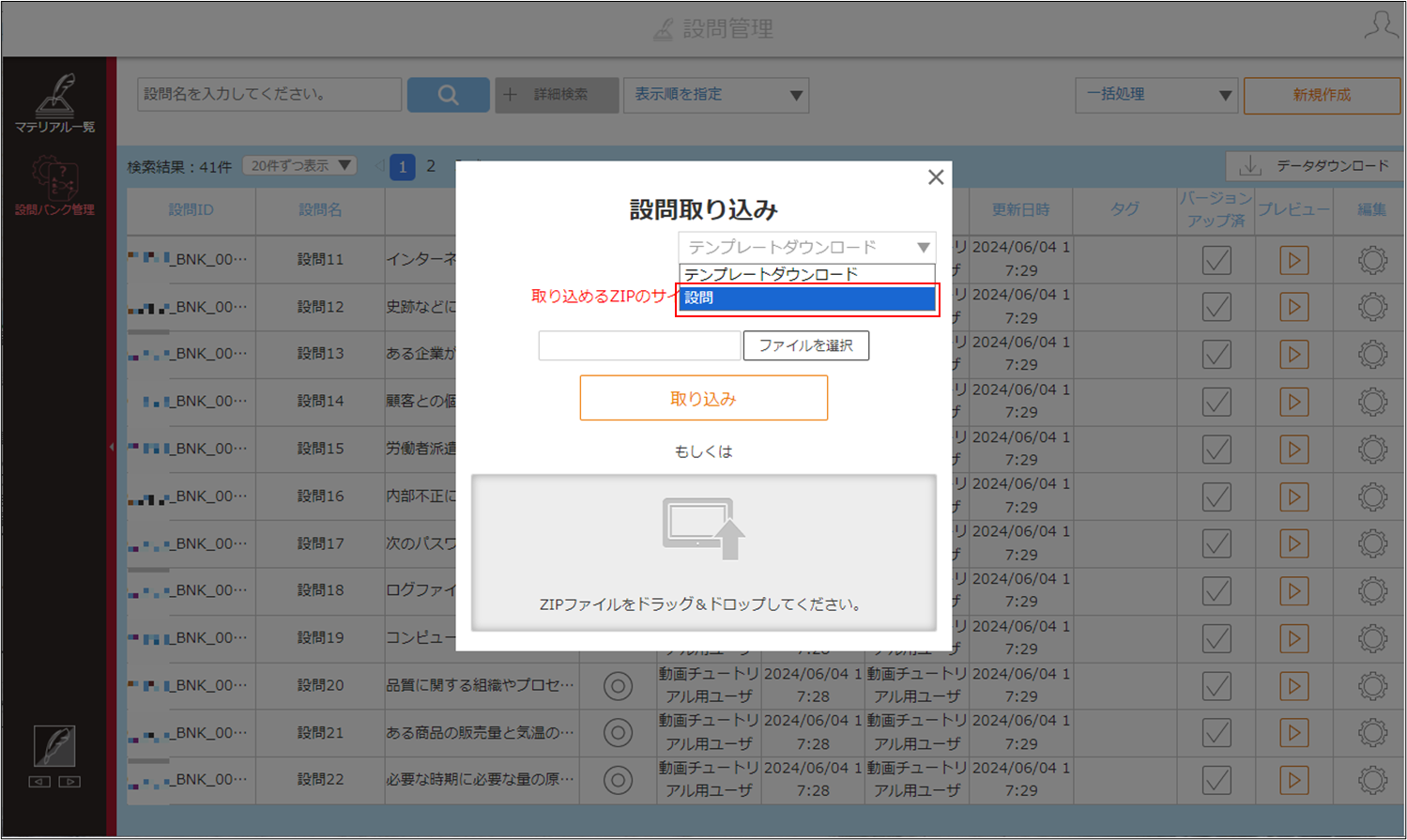Click the circle icon in 設問20 row

click(x=618, y=686)
